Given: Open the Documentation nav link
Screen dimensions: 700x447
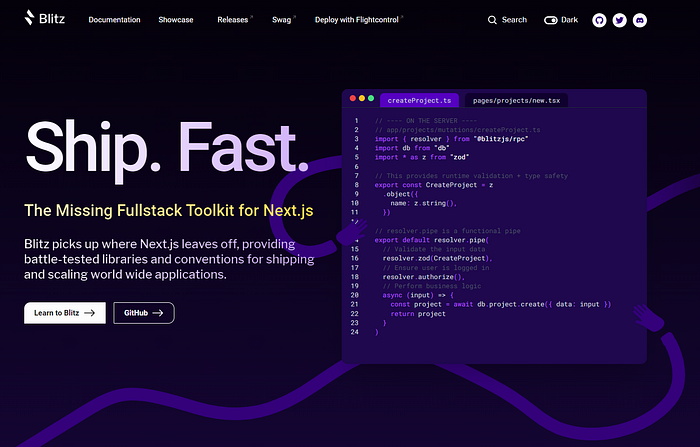Looking at the screenshot, I should coord(114,20).
